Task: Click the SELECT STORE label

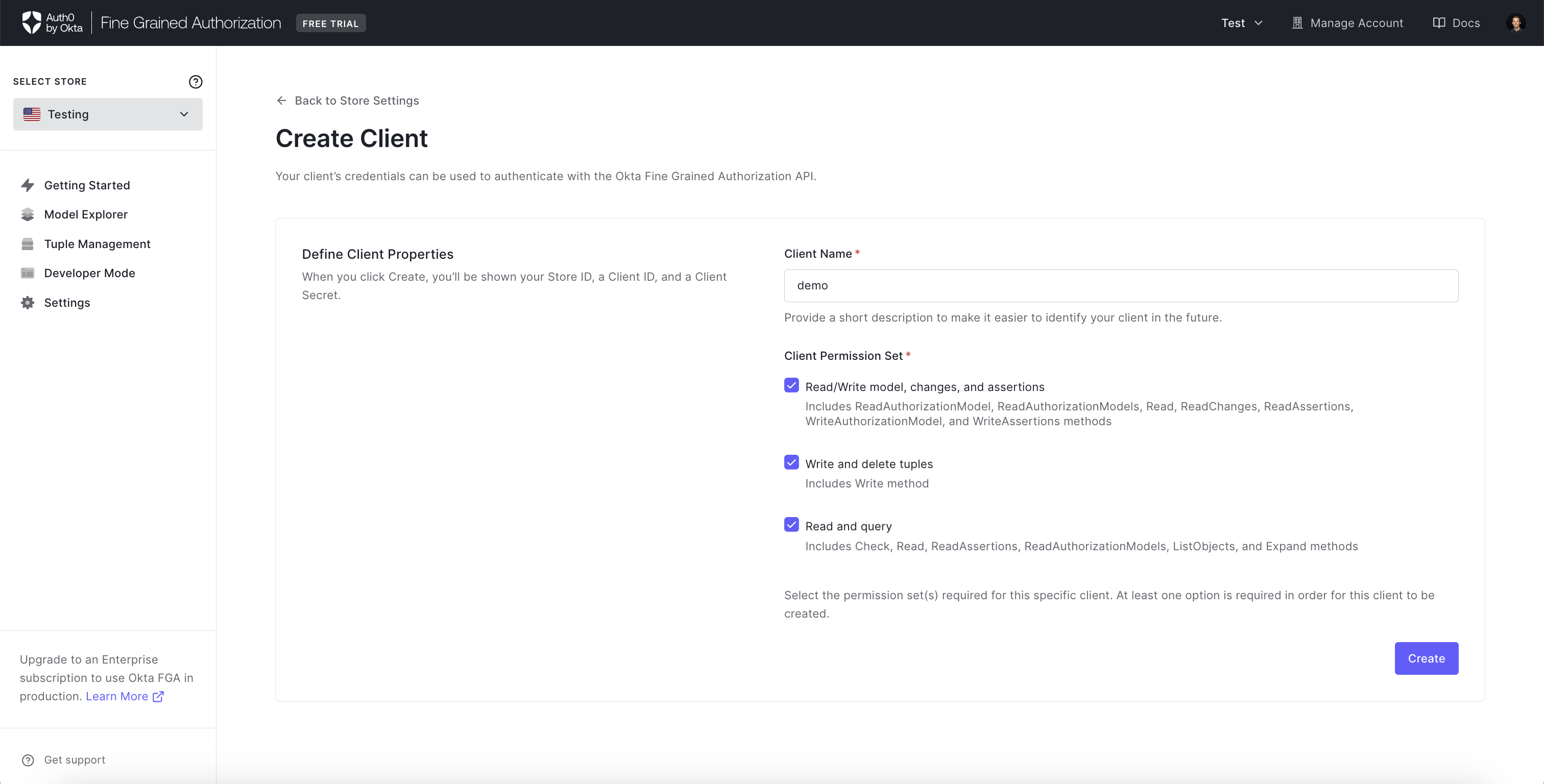Action: coord(50,82)
